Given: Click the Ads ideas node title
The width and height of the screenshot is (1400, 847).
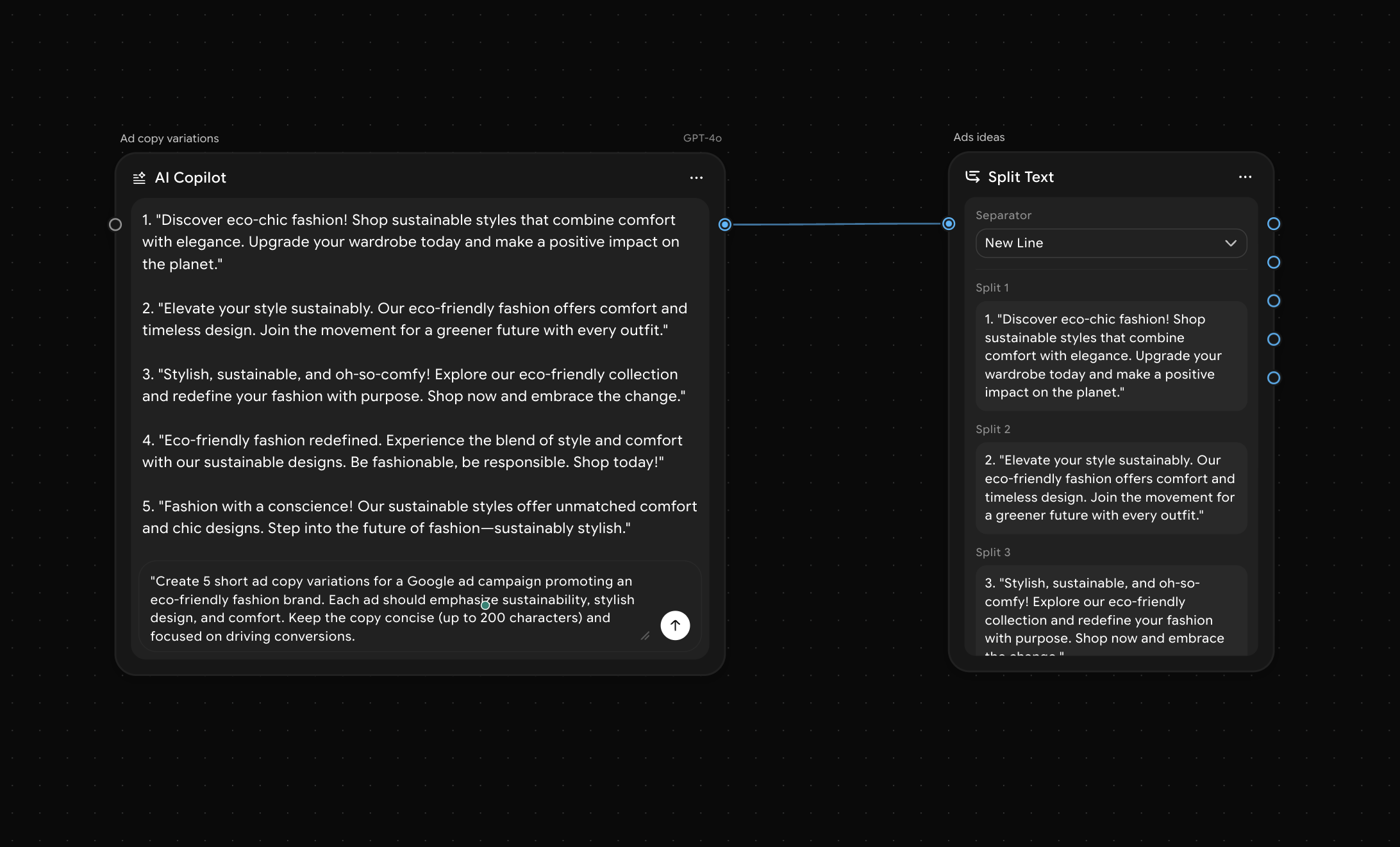Looking at the screenshot, I should tap(979, 137).
